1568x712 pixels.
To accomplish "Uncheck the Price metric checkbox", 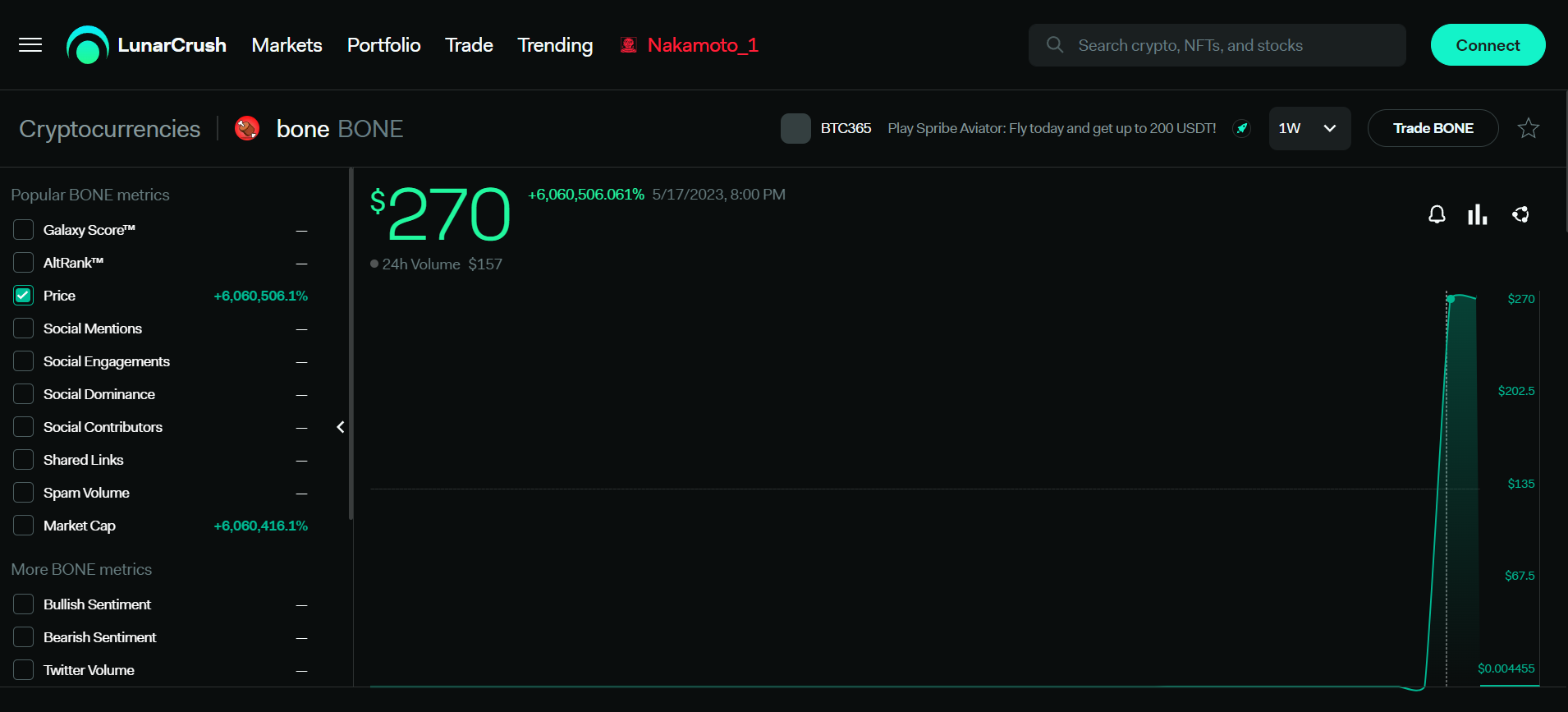I will pyautogui.click(x=24, y=296).
